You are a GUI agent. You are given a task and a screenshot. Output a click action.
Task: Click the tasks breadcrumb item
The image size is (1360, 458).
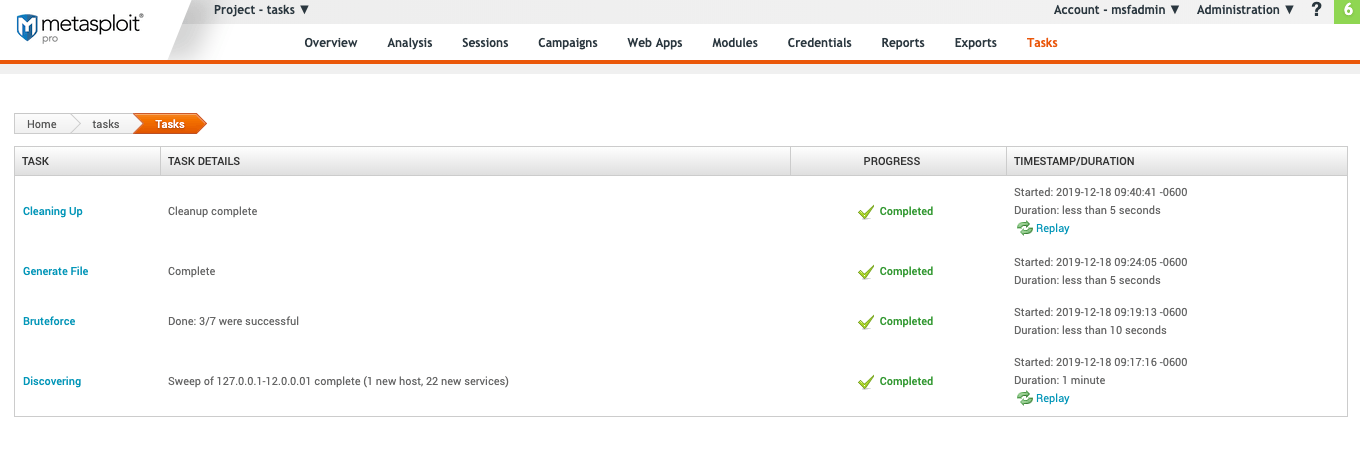[x=105, y=124]
